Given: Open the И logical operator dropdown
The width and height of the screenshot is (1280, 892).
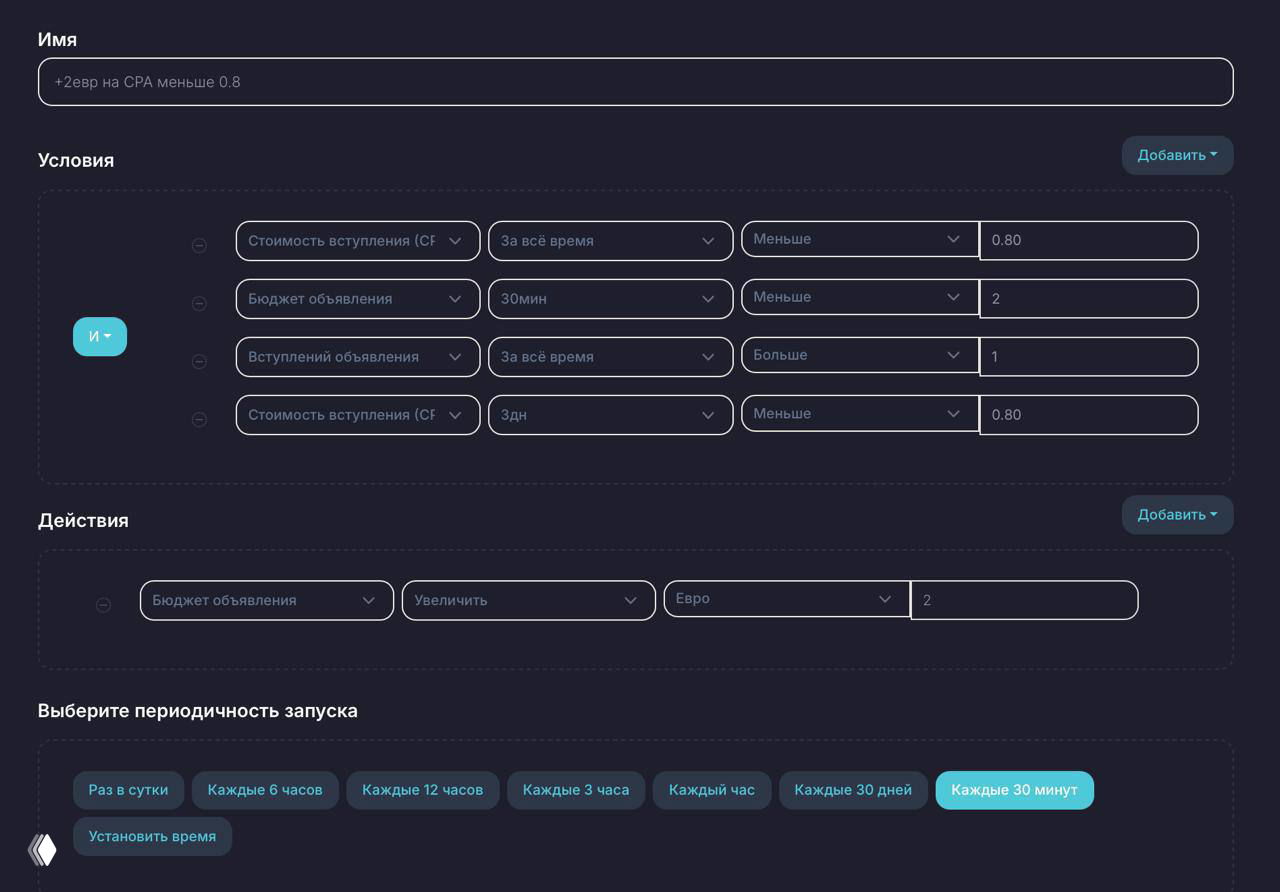Looking at the screenshot, I should pos(100,337).
